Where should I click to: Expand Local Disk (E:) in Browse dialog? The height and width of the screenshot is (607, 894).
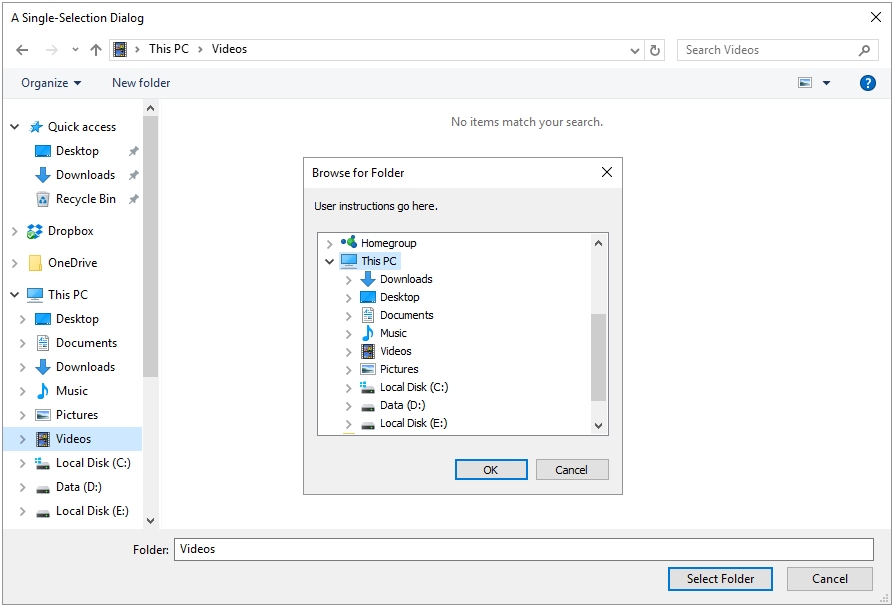(x=348, y=424)
